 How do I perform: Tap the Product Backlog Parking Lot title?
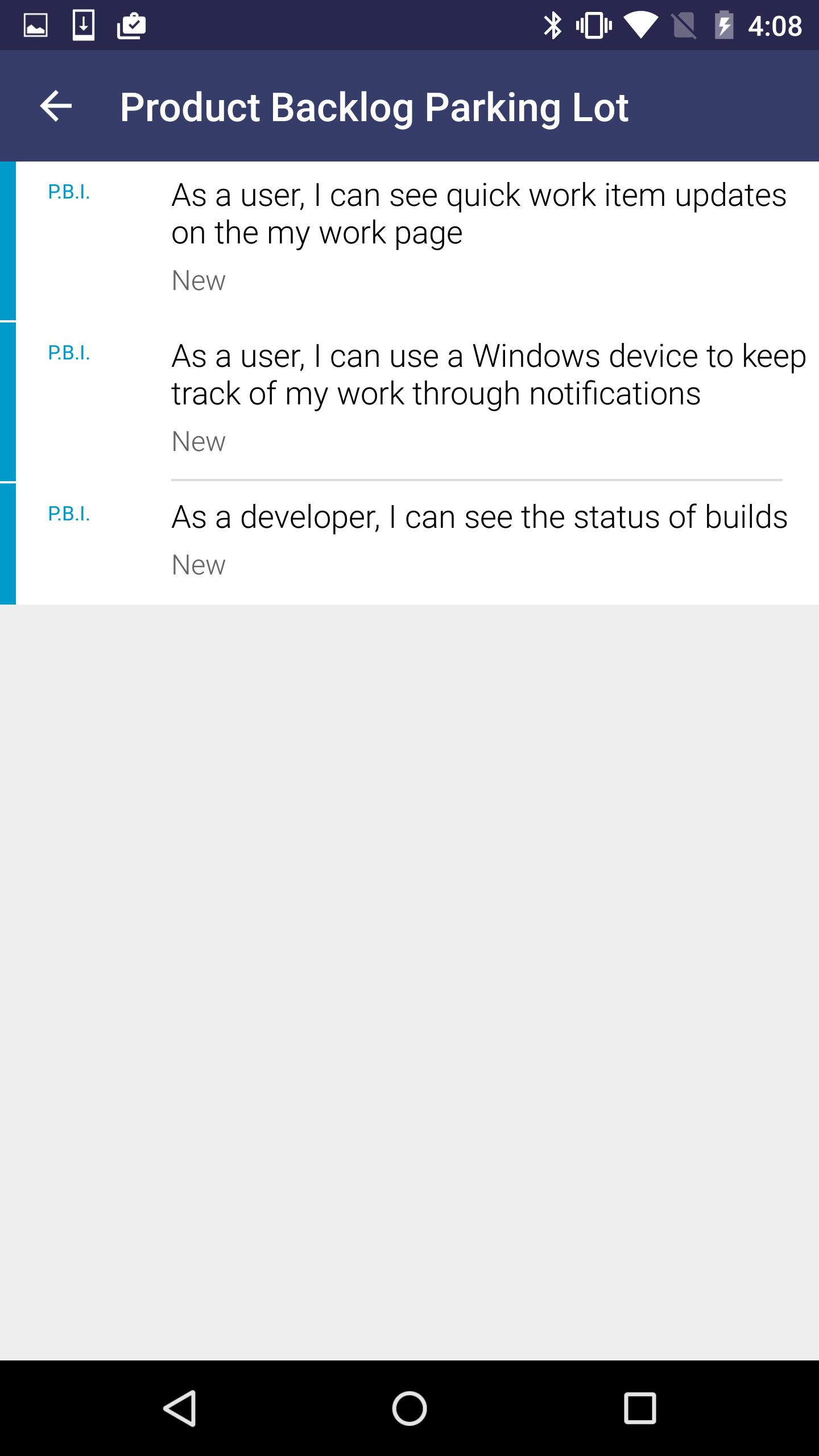pos(374,107)
